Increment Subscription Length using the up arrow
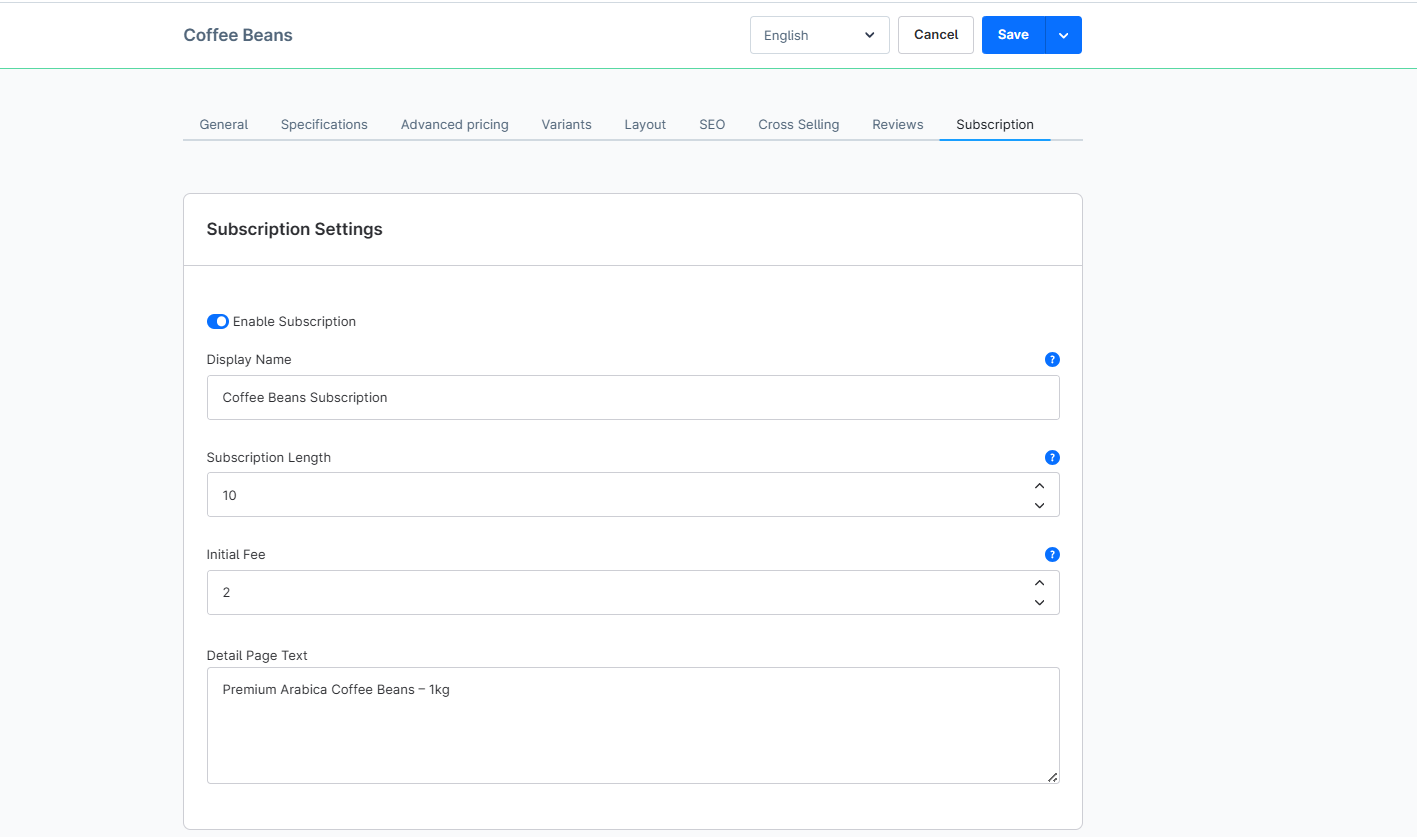Image resolution: width=1417 pixels, height=837 pixels. (x=1039, y=485)
